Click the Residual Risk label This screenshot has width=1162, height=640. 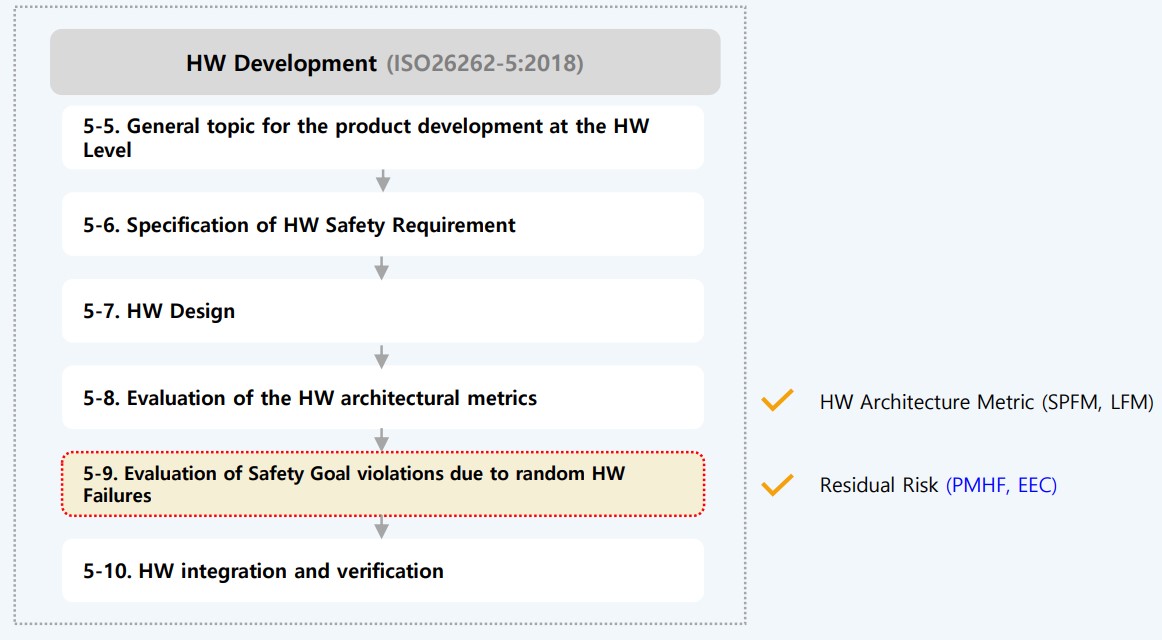879,485
